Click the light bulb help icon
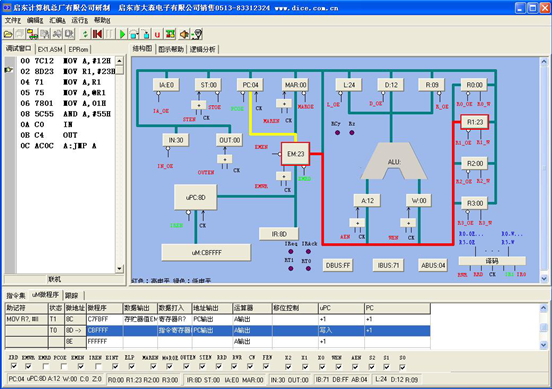The image size is (552, 389). pos(197,34)
